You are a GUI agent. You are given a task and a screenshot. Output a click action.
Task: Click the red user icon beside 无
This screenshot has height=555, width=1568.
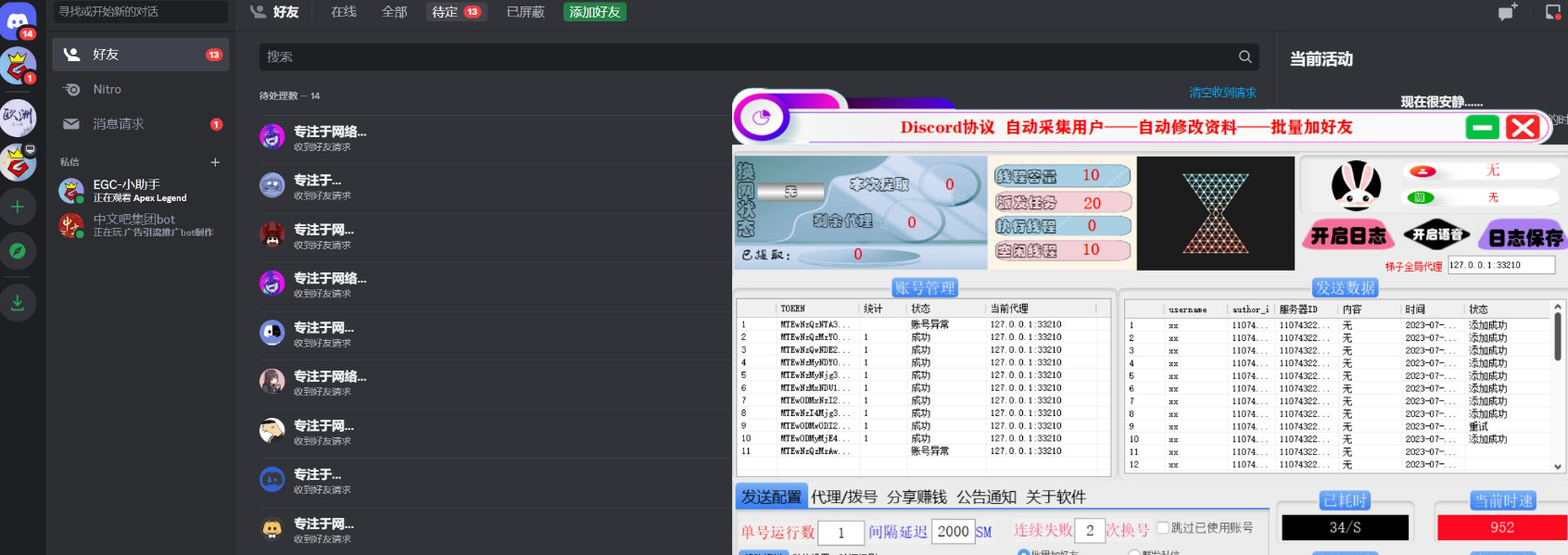coord(1423,171)
